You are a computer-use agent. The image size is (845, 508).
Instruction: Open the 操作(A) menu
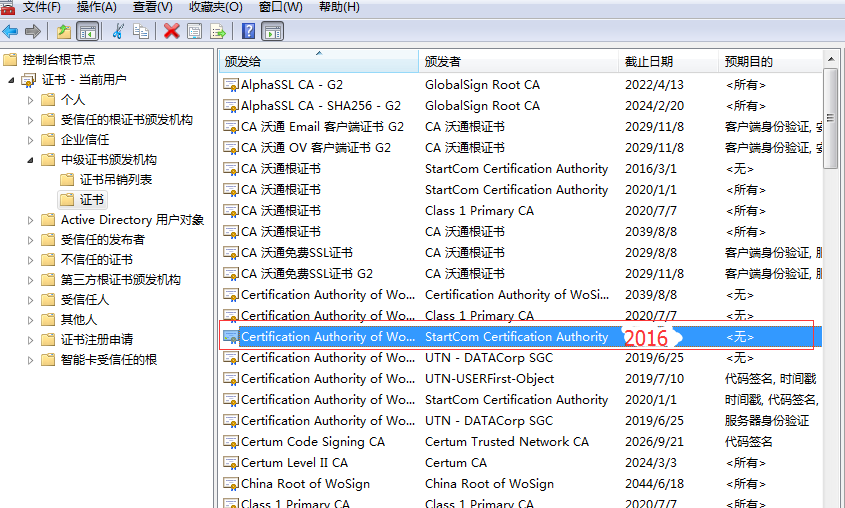click(97, 7)
